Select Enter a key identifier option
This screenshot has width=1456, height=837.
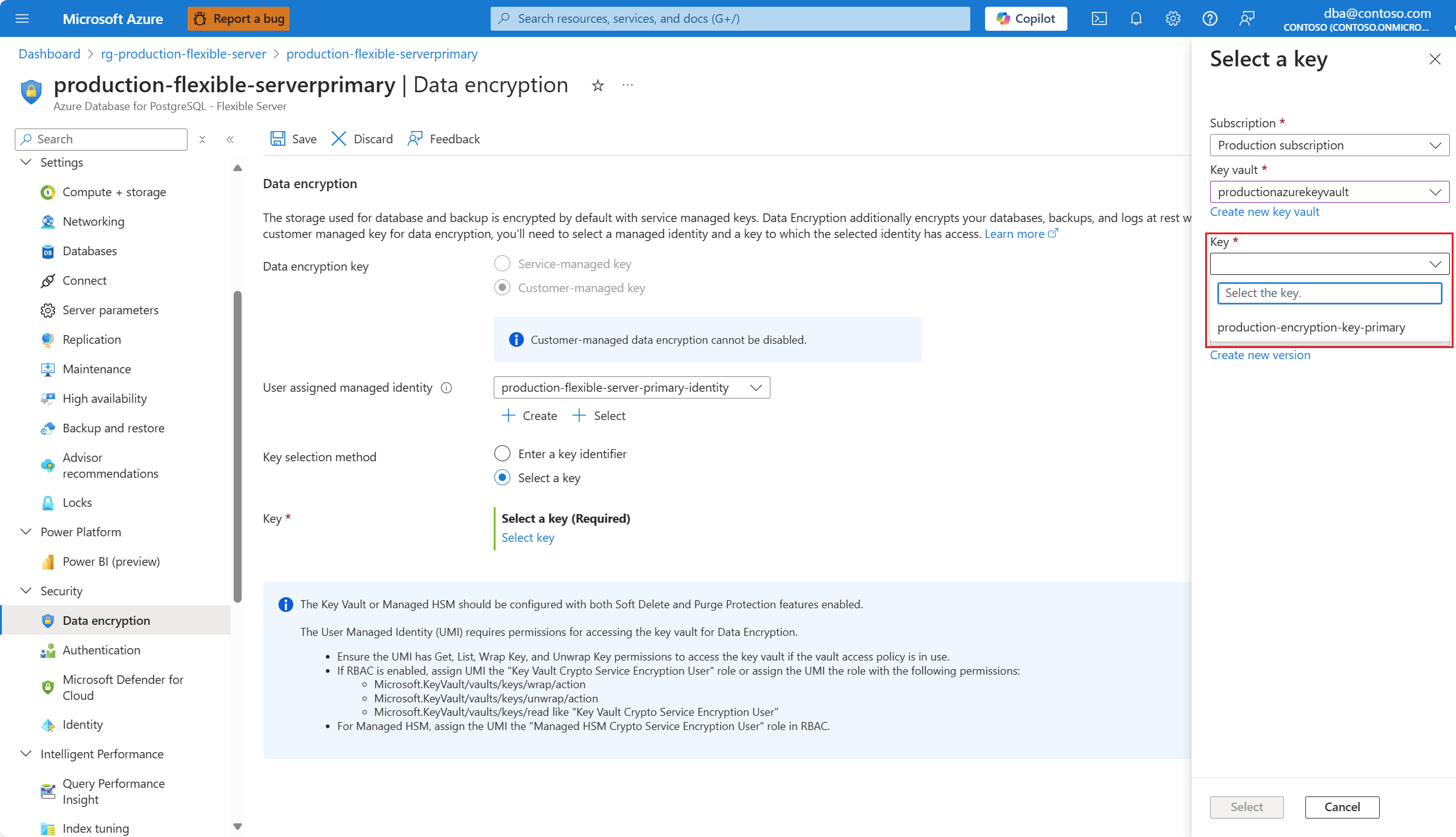click(502, 454)
